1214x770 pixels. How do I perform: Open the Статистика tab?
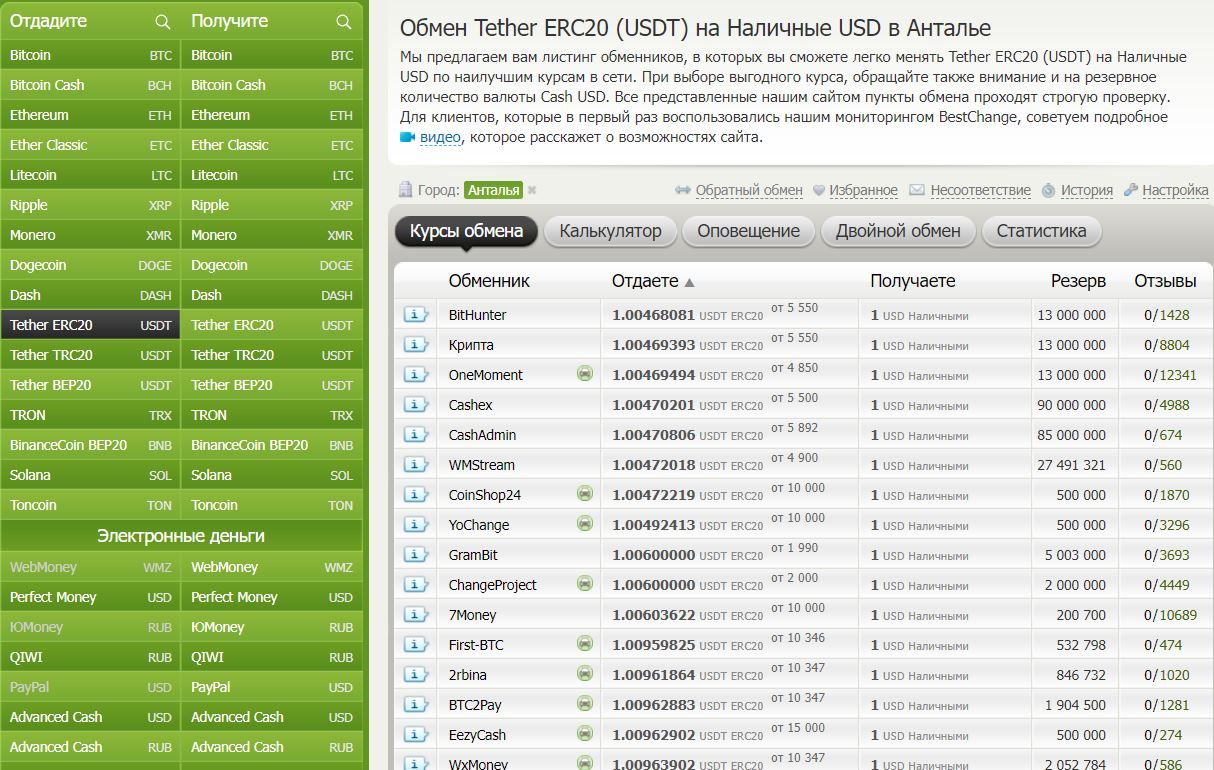coord(1041,231)
